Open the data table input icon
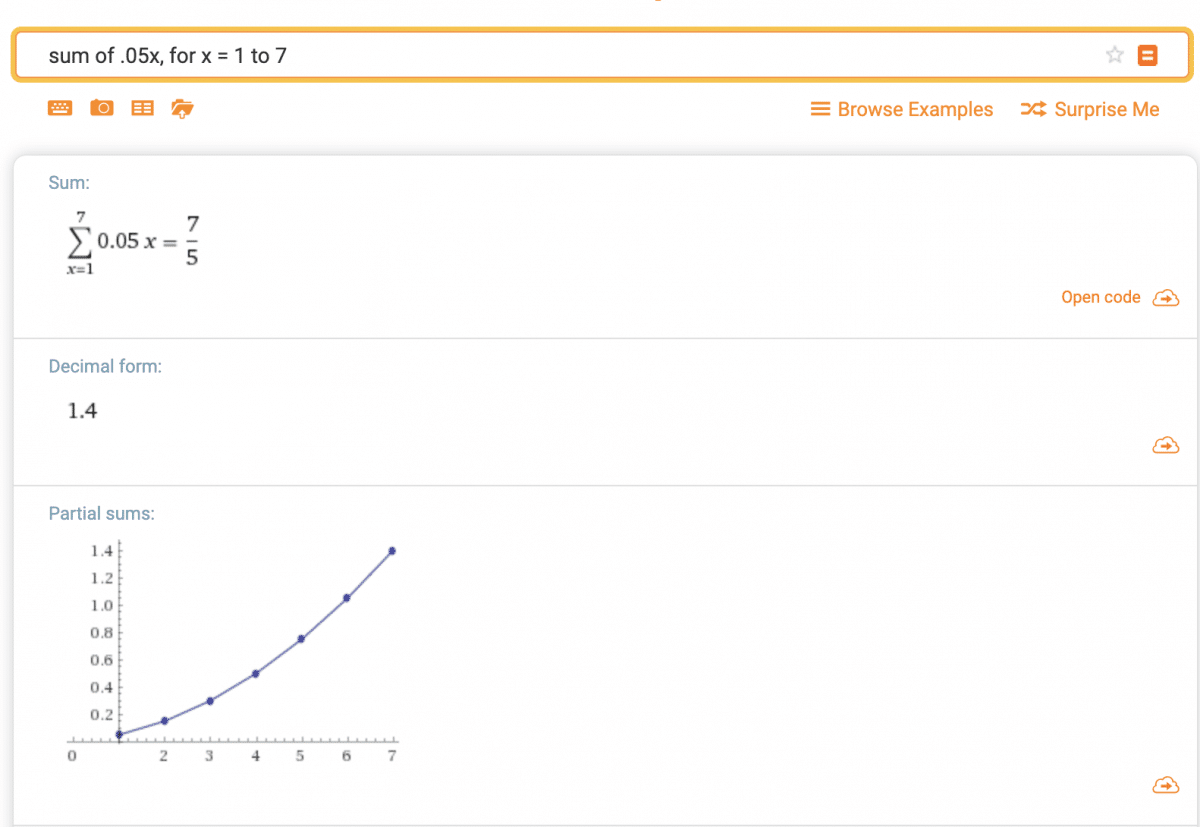The image size is (1200, 827). click(143, 108)
